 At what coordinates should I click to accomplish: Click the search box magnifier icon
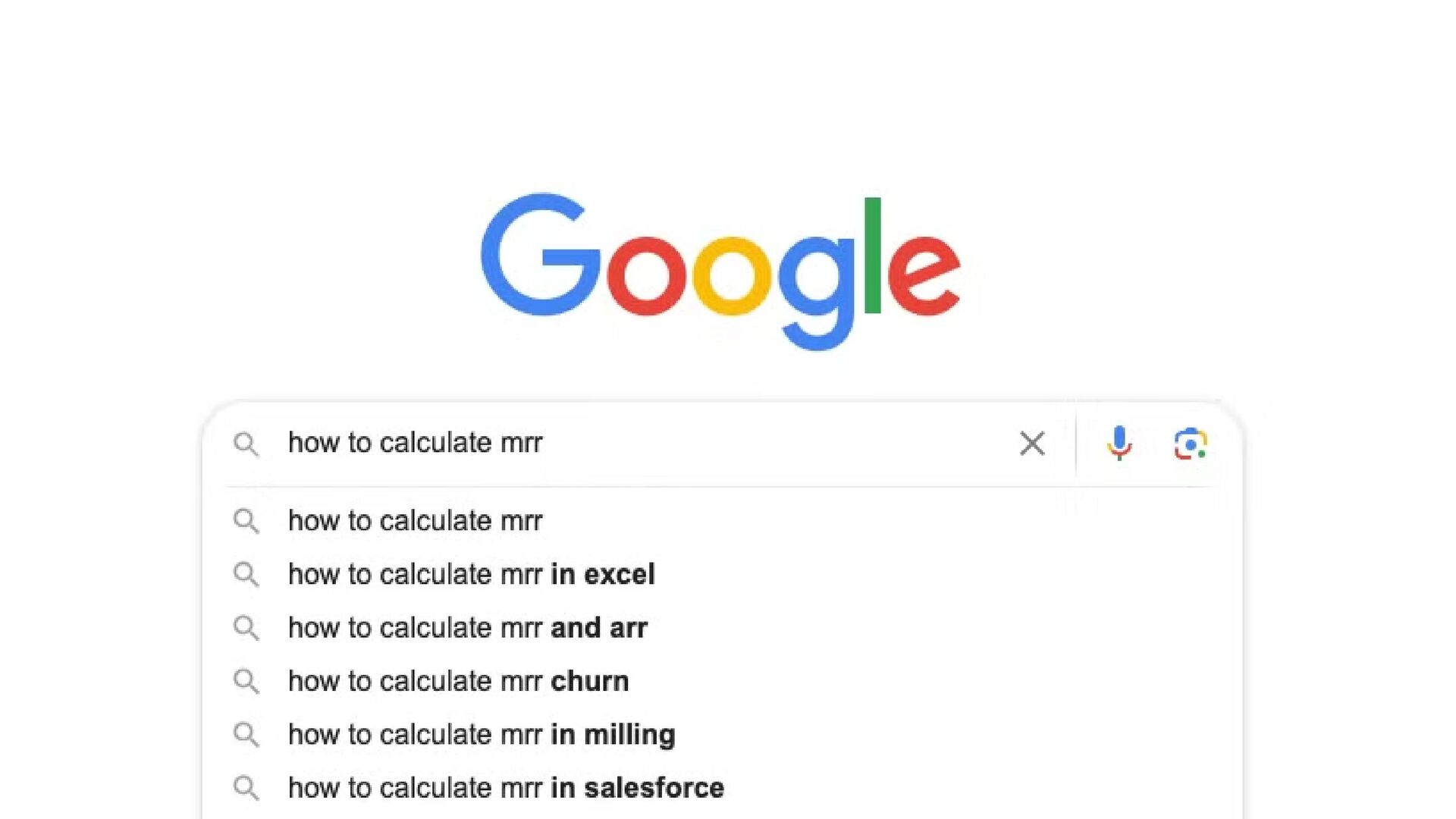point(246,444)
